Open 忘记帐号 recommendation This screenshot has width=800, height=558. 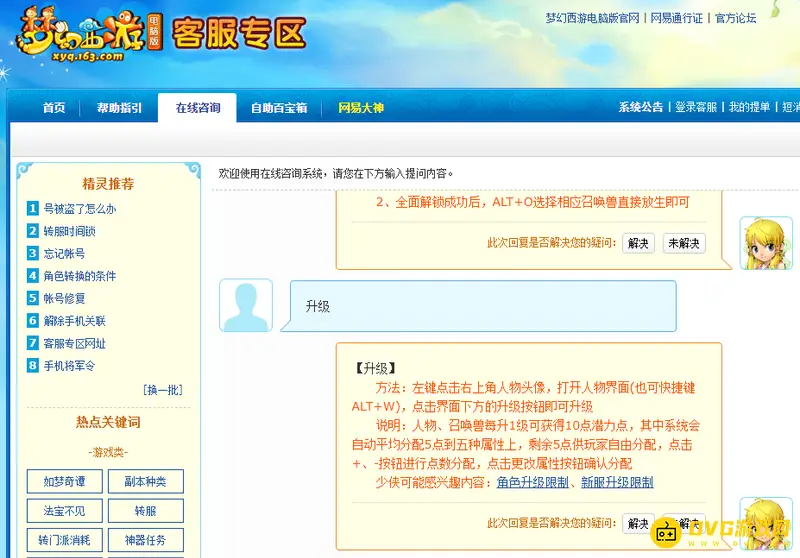point(64,253)
